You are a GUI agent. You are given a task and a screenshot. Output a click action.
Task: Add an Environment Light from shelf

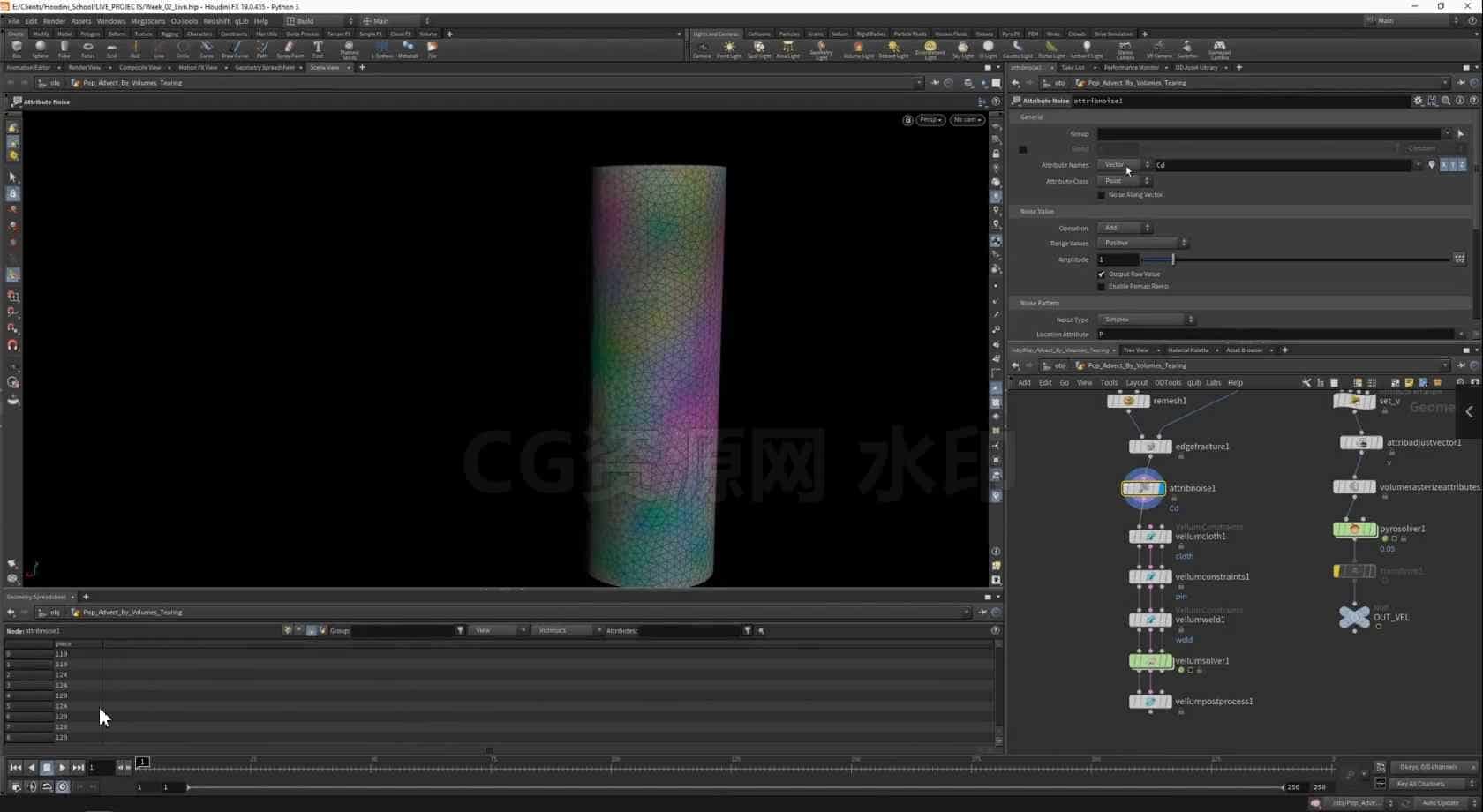[x=930, y=49]
